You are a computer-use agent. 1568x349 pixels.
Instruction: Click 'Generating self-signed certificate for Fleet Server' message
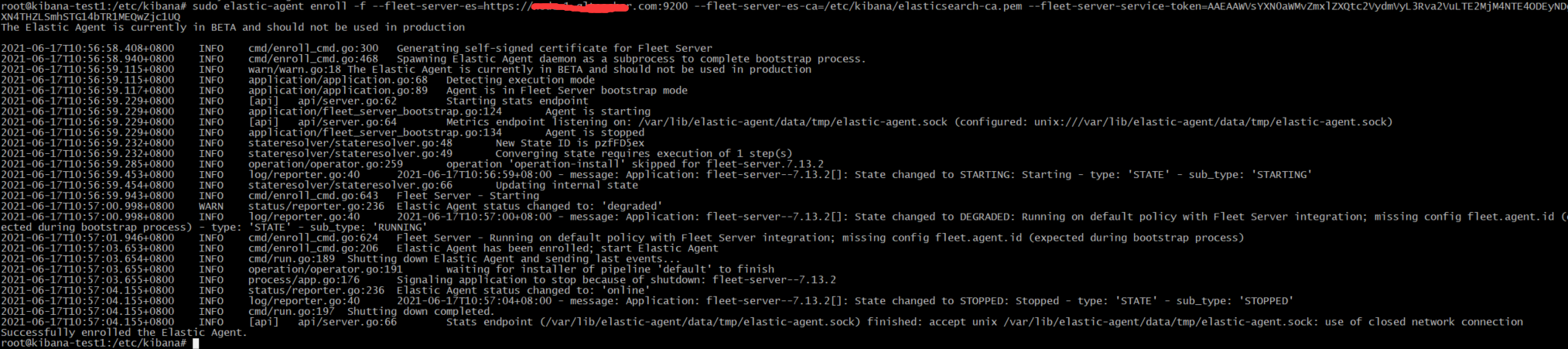pyautogui.click(x=555, y=48)
